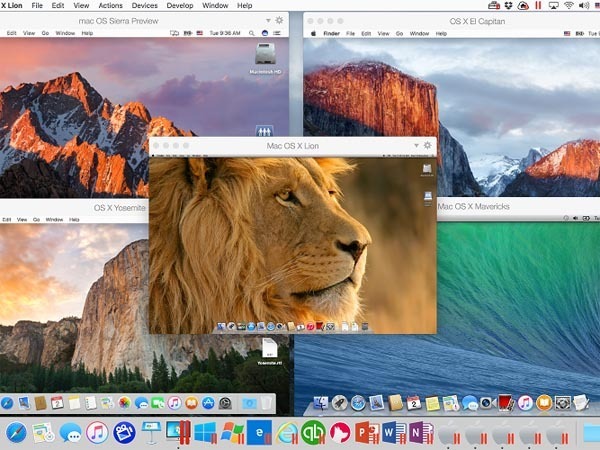Click the Sierra clock reading Tue 9:36 AM
The height and width of the screenshot is (450, 600).
[225, 33]
